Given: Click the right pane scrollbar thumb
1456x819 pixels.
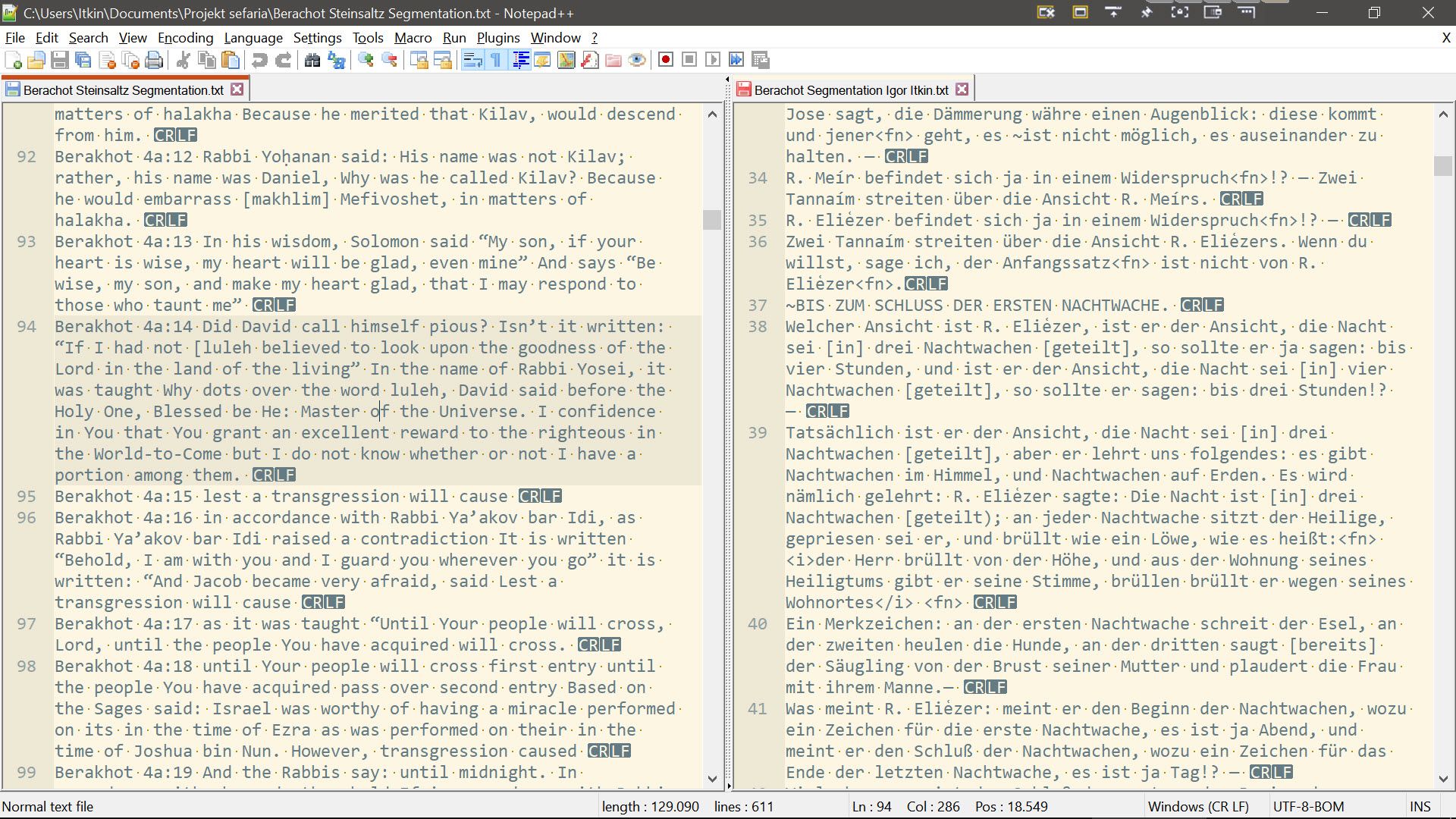Looking at the screenshot, I should [1442, 166].
